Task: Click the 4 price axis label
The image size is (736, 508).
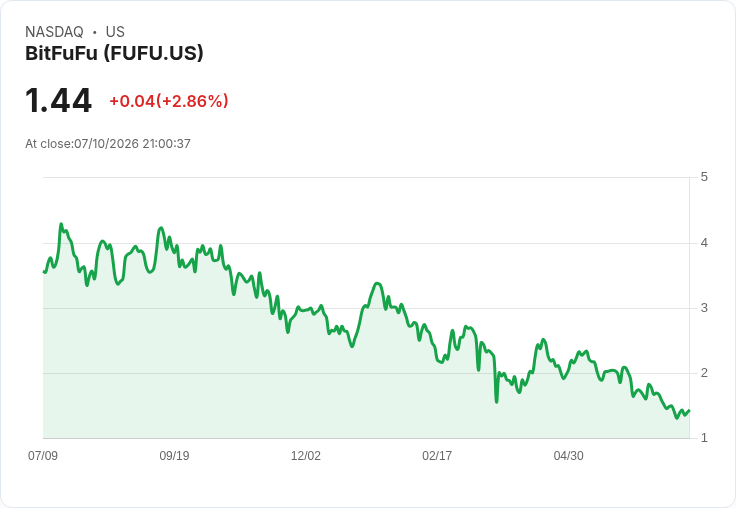Action: coord(704,243)
